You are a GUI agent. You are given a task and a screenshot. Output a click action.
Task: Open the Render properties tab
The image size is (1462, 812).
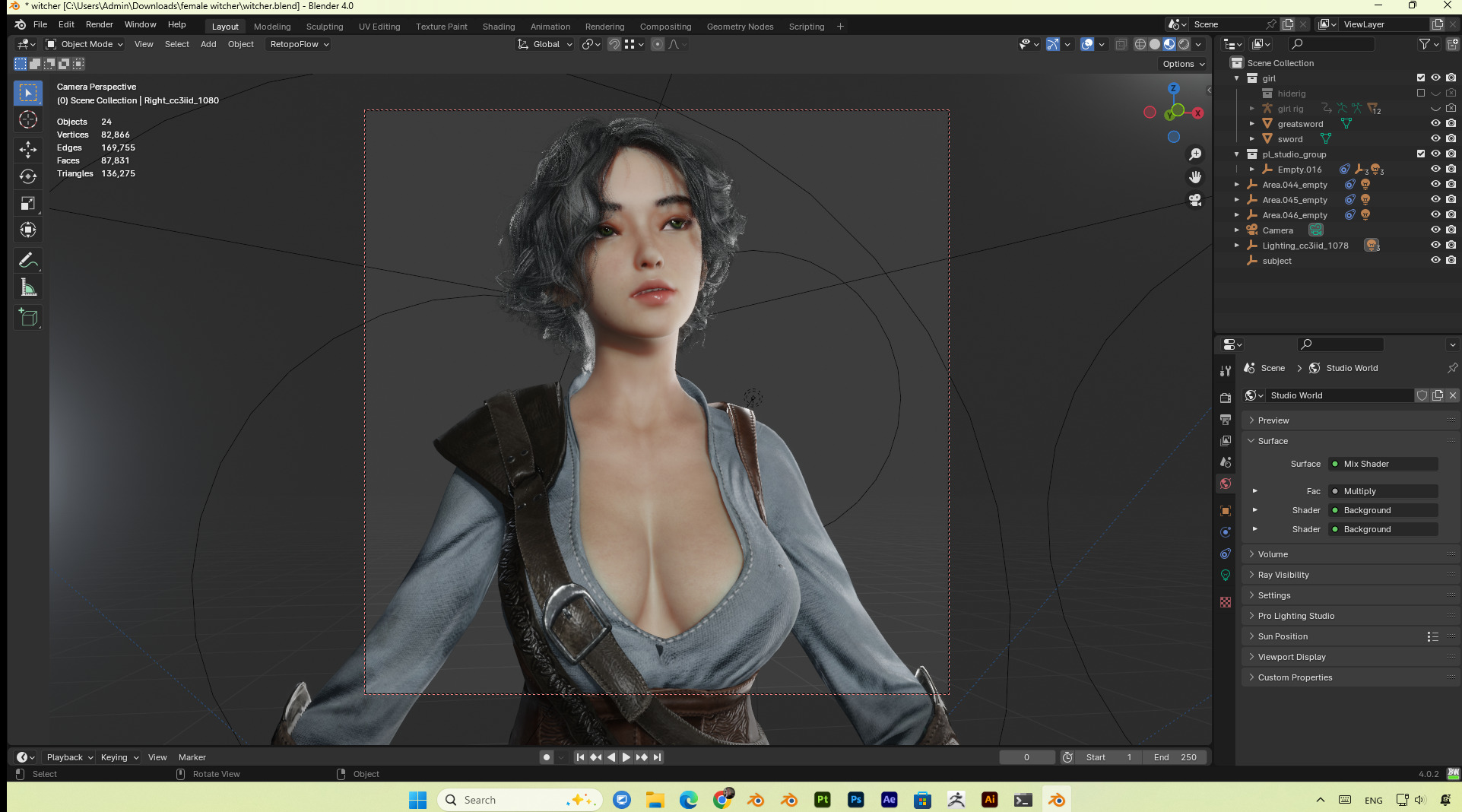point(1225,398)
